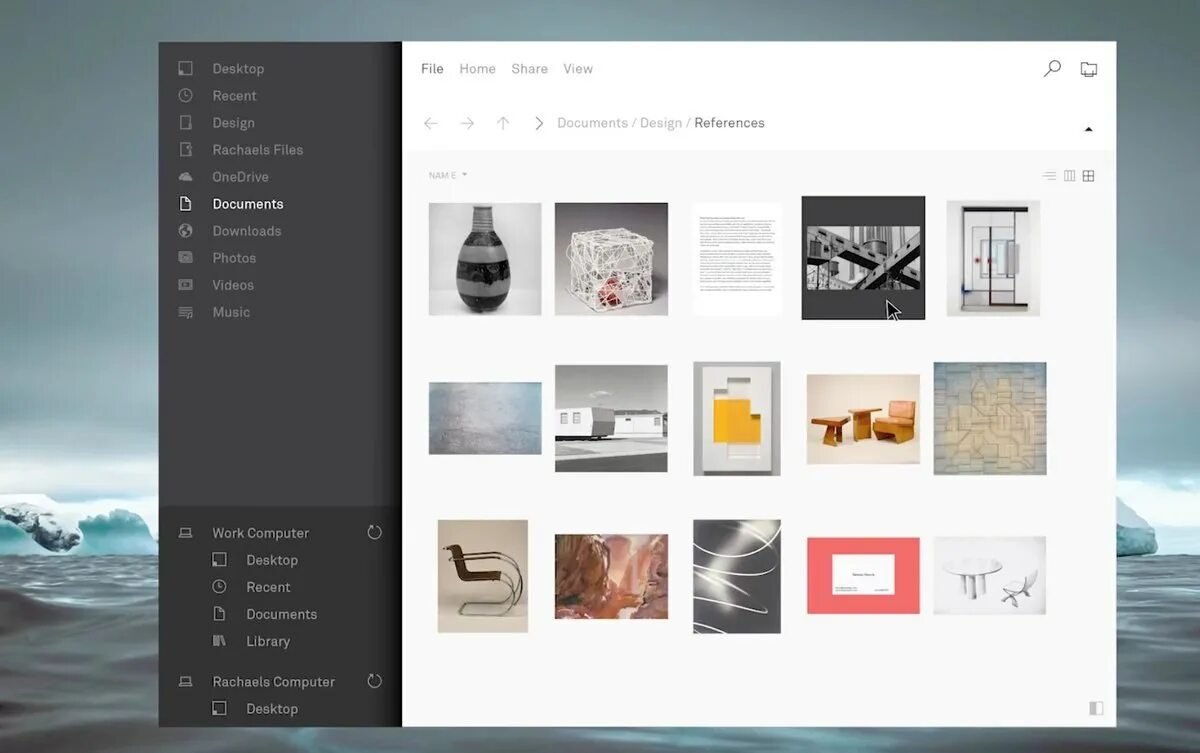Click the Downloads globe icon
The image size is (1200, 753).
tap(185, 231)
